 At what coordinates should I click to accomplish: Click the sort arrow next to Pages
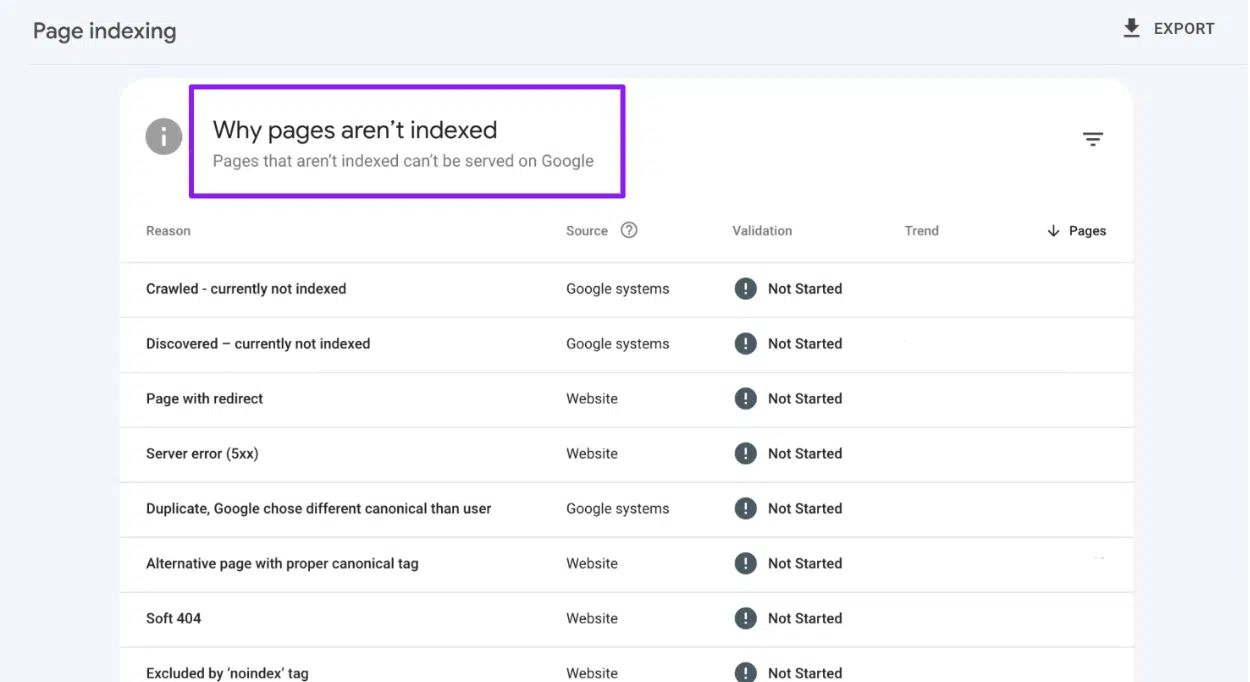point(1053,231)
